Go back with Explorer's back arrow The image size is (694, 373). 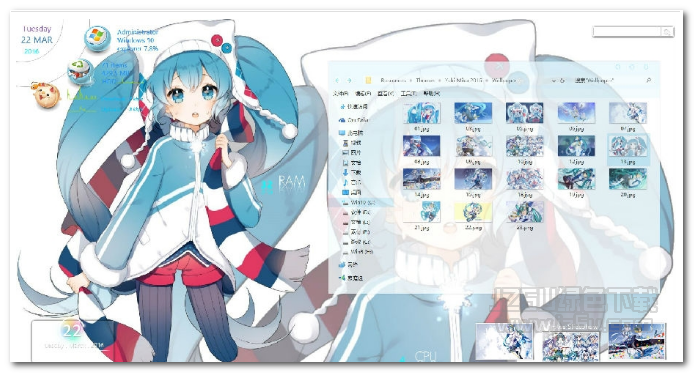coord(337,81)
